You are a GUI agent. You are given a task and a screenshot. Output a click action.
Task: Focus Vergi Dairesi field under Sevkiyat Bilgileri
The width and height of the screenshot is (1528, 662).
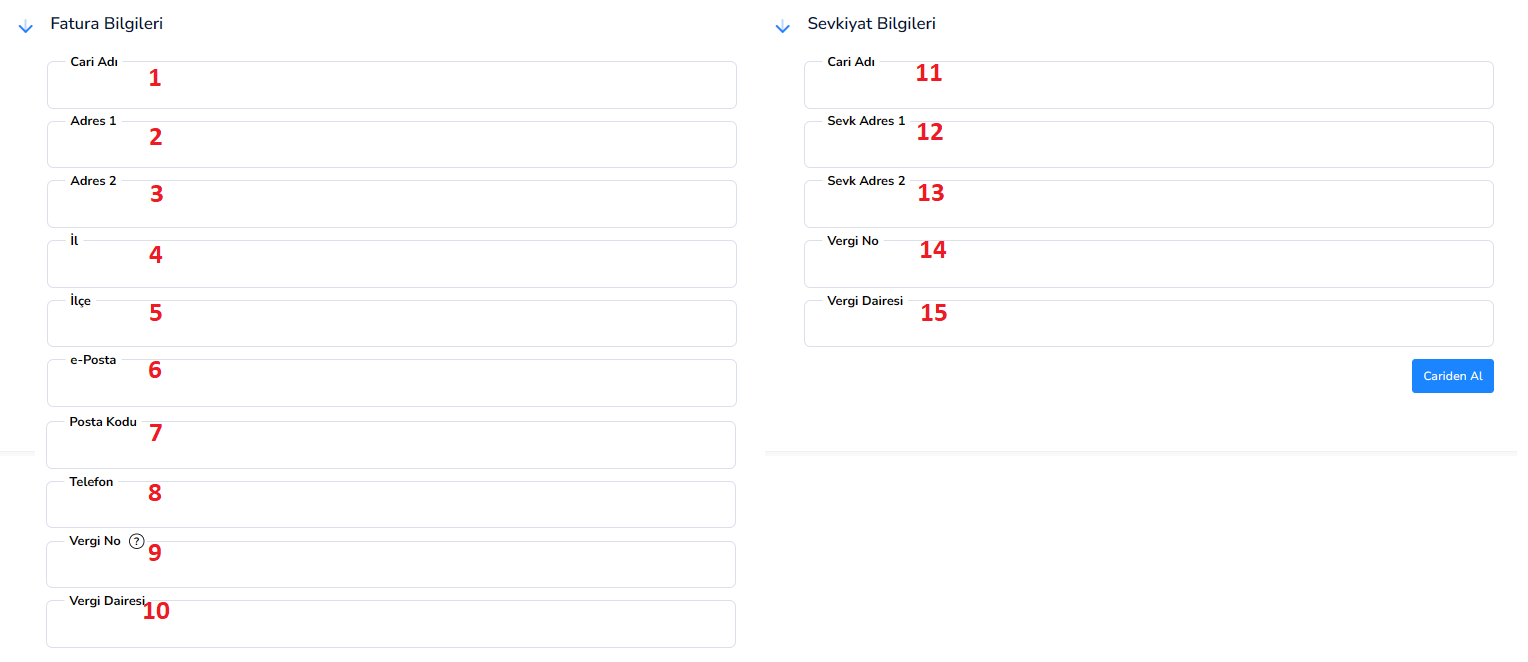(x=1149, y=324)
